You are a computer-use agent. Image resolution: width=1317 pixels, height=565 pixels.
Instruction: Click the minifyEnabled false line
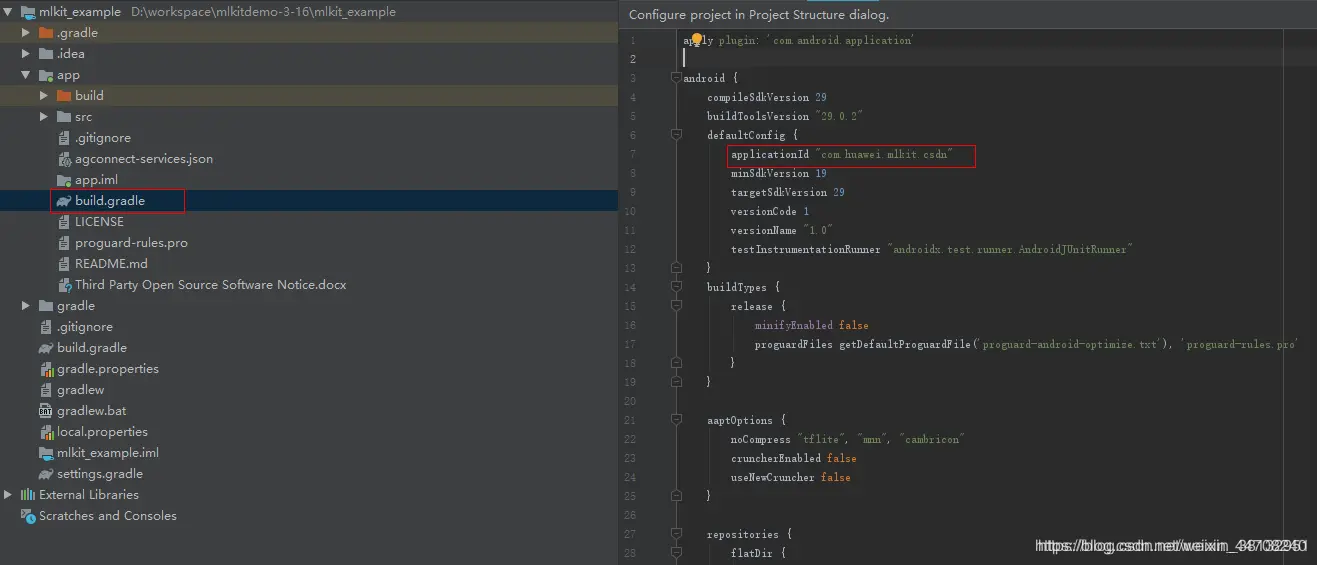[x=812, y=325]
